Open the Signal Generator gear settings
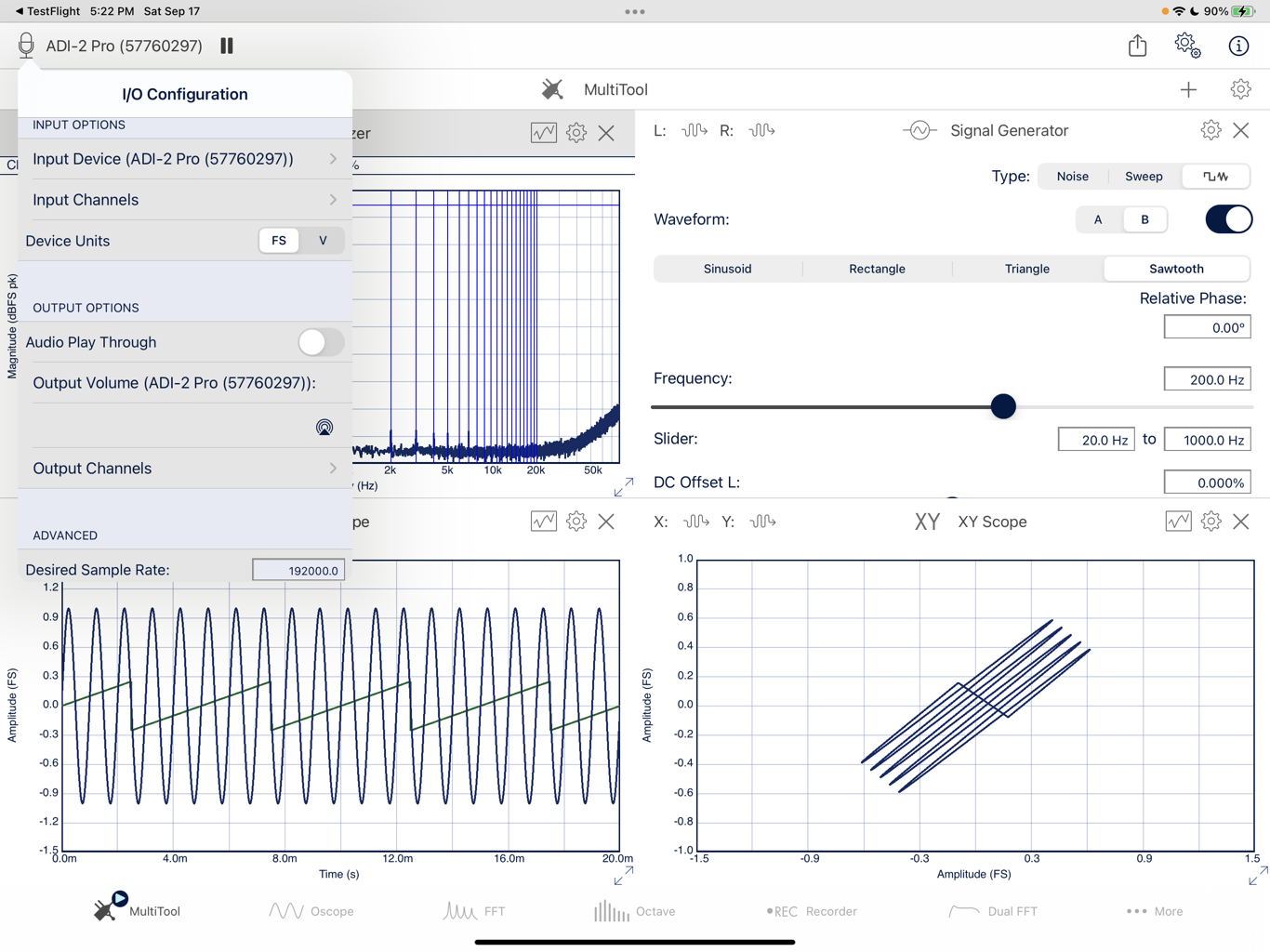The height and width of the screenshot is (952, 1270). coord(1210,130)
